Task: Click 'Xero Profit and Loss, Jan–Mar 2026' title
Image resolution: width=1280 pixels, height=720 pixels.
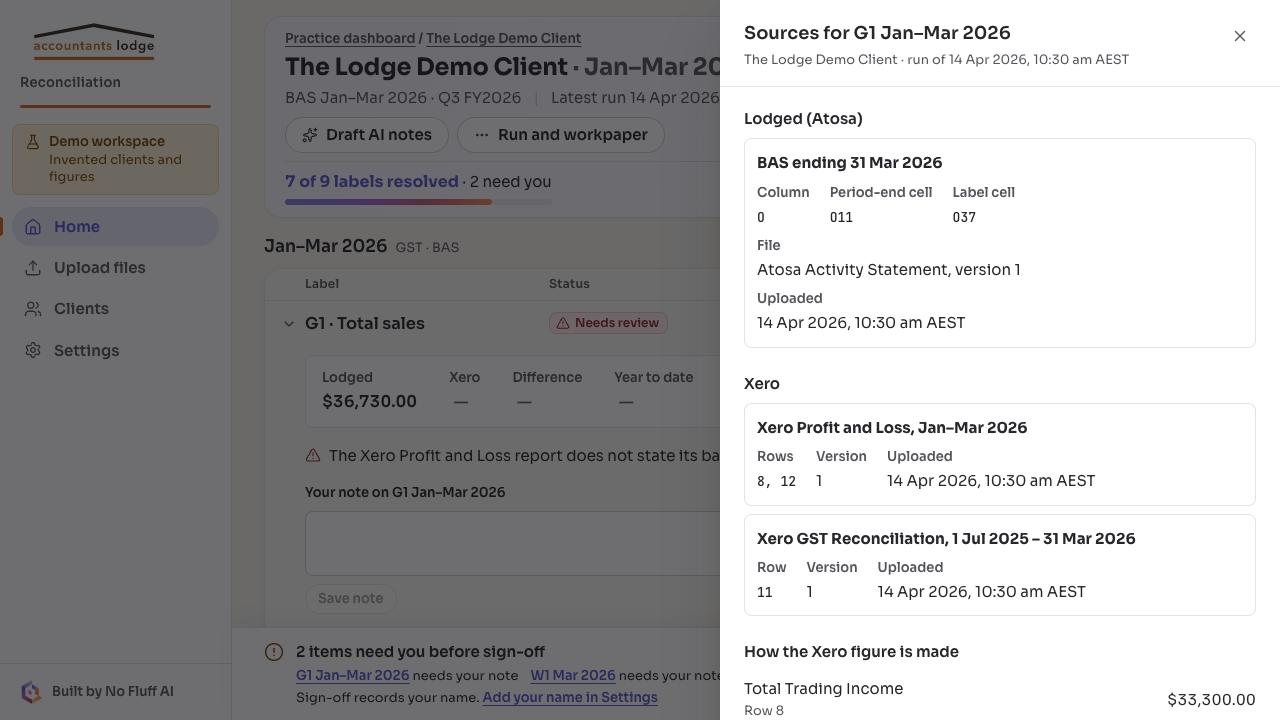Action: [x=892, y=428]
